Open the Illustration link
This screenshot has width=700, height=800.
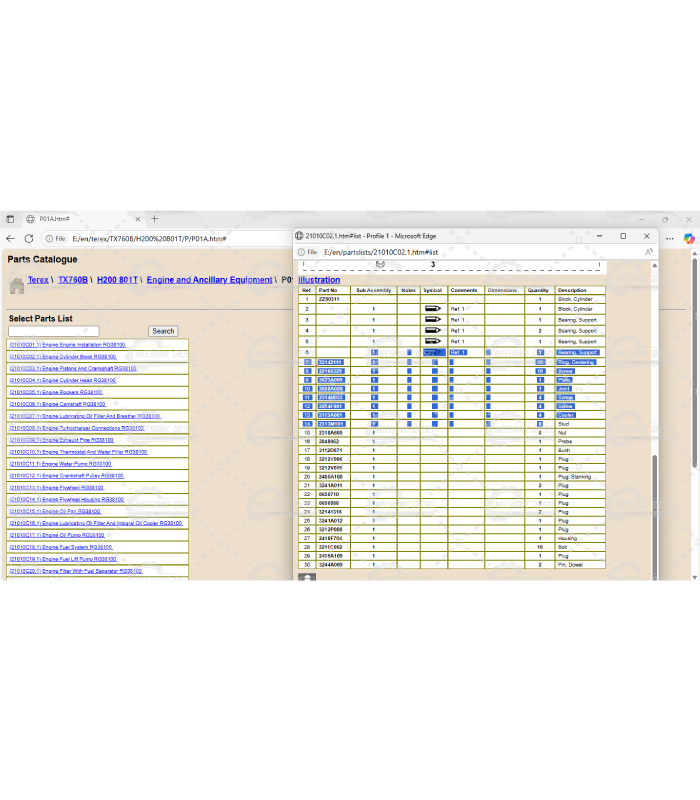pyautogui.click(x=319, y=280)
